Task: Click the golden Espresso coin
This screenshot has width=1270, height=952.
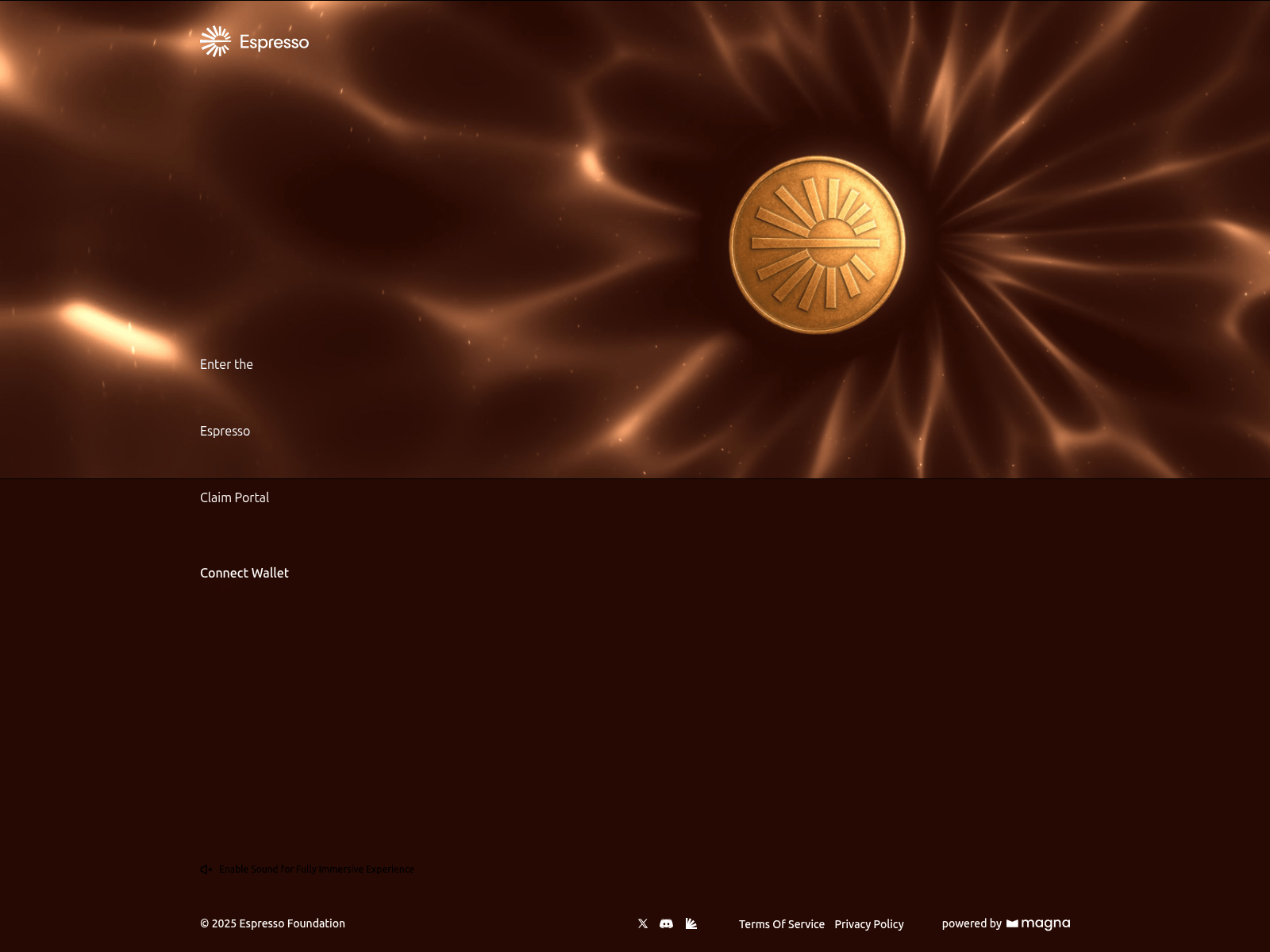Action: tap(818, 245)
